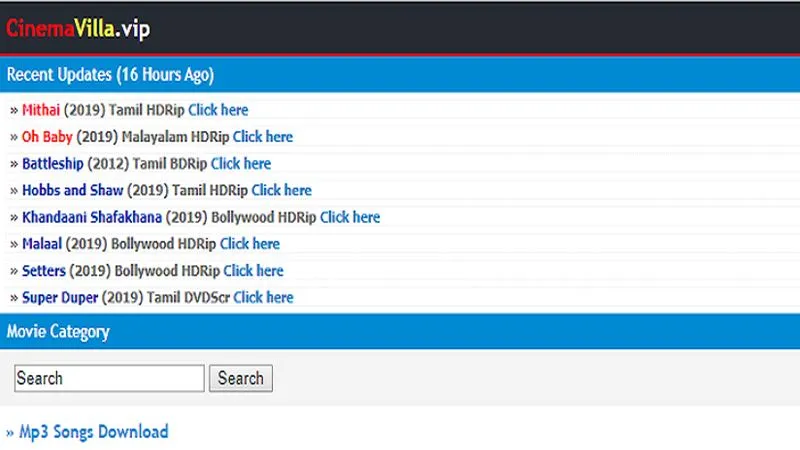Viewport: 800px width, 450px height.
Task: Open the Super Duper movie link
Action: click(x=59, y=297)
